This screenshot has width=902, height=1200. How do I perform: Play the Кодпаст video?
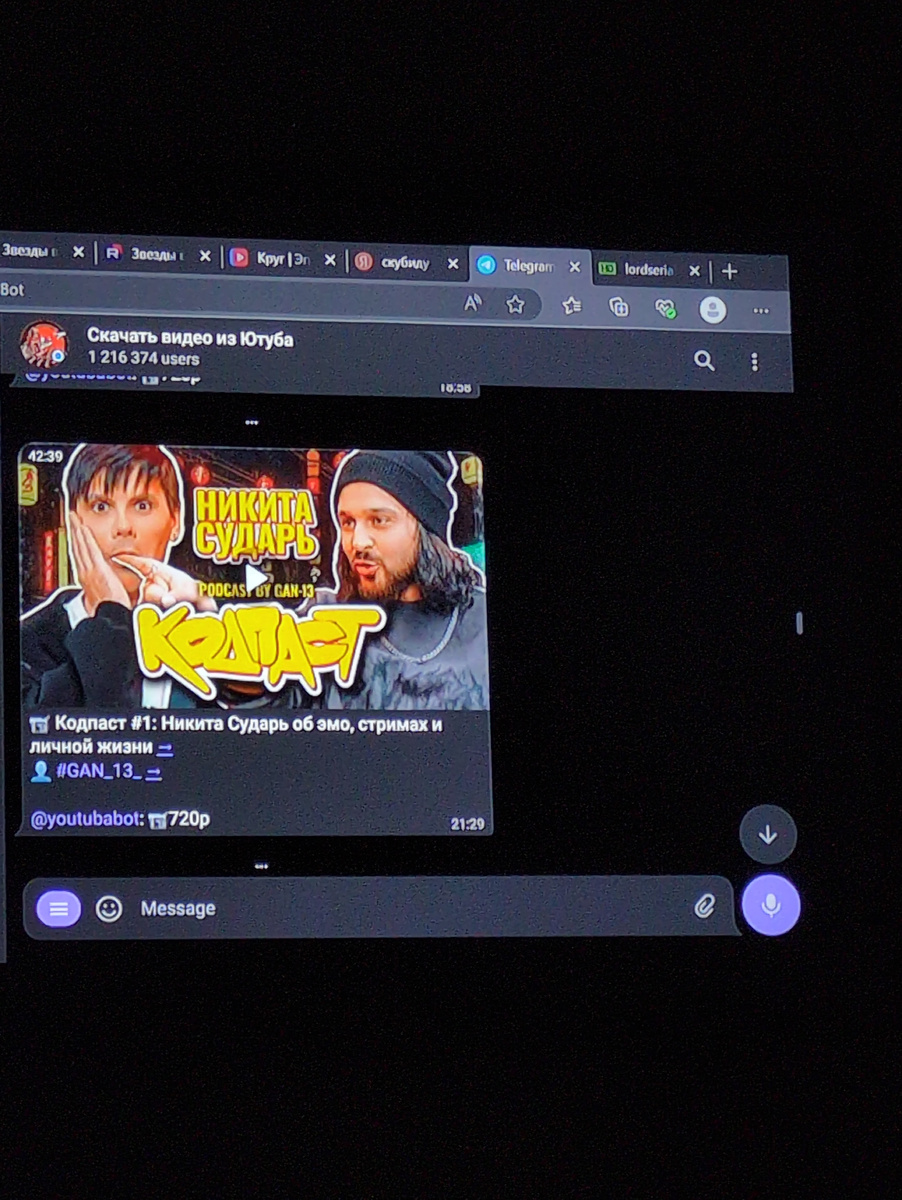point(256,578)
